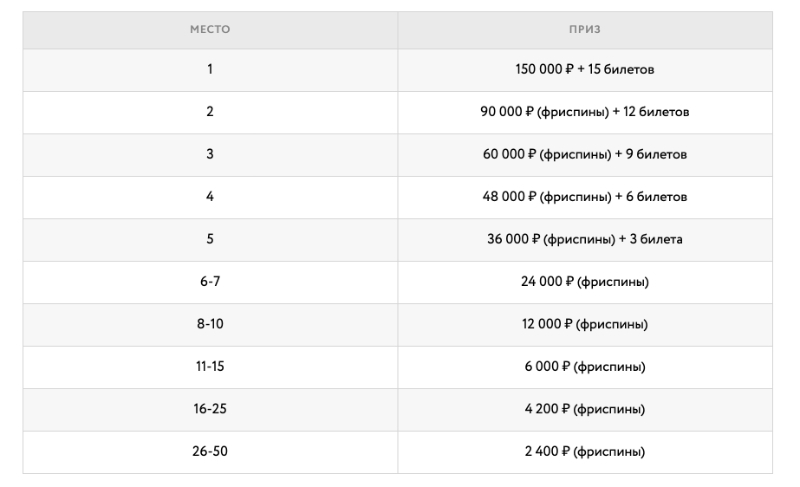Click the ПРИЗ column header
The image size is (800, 487).
585,30
